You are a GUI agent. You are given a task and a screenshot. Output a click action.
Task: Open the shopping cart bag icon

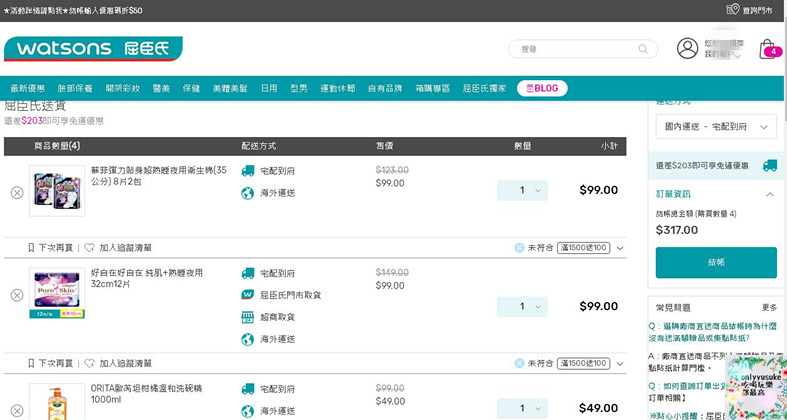click(767, 49)
